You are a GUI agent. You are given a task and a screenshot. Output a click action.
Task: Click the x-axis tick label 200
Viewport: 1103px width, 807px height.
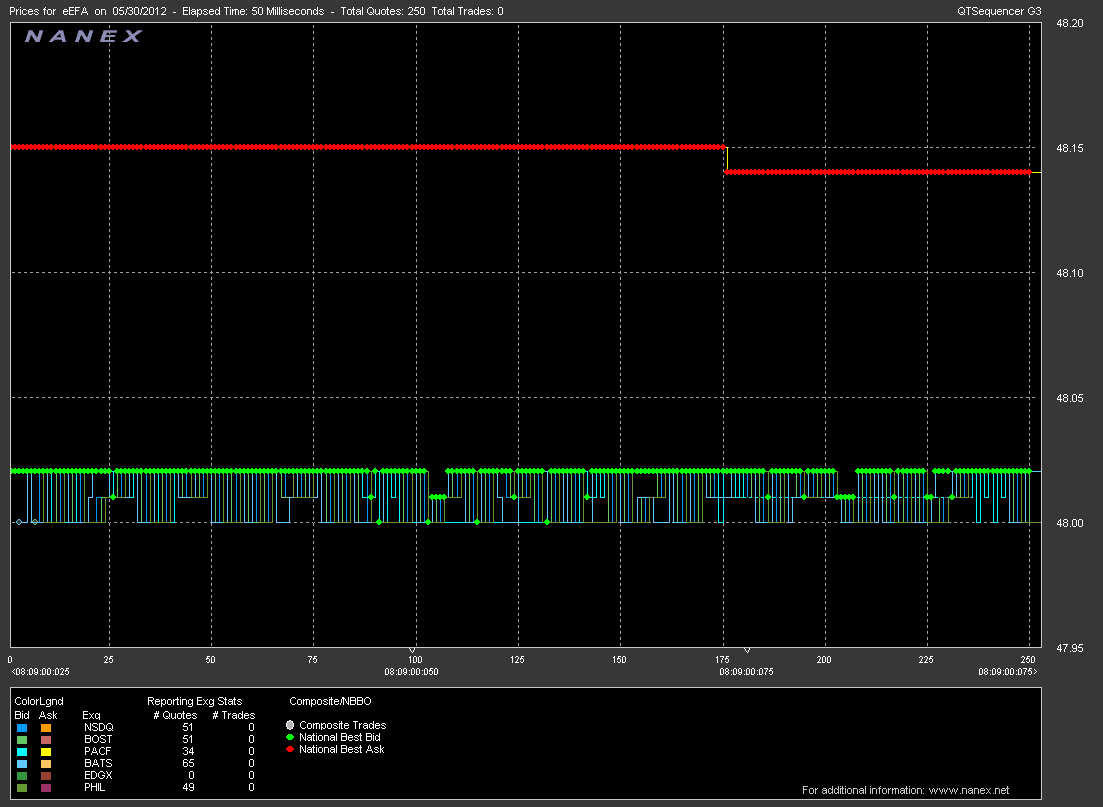point(824,660)
